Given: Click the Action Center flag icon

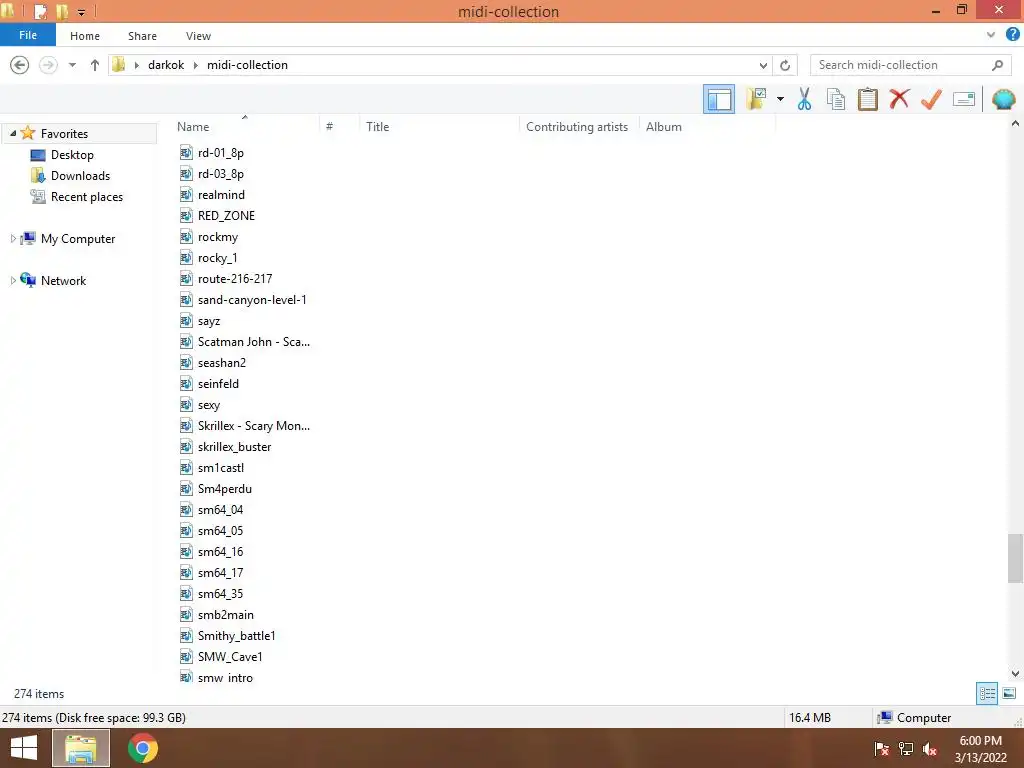Looking at the screenshot, I should [x=881, y=749].
